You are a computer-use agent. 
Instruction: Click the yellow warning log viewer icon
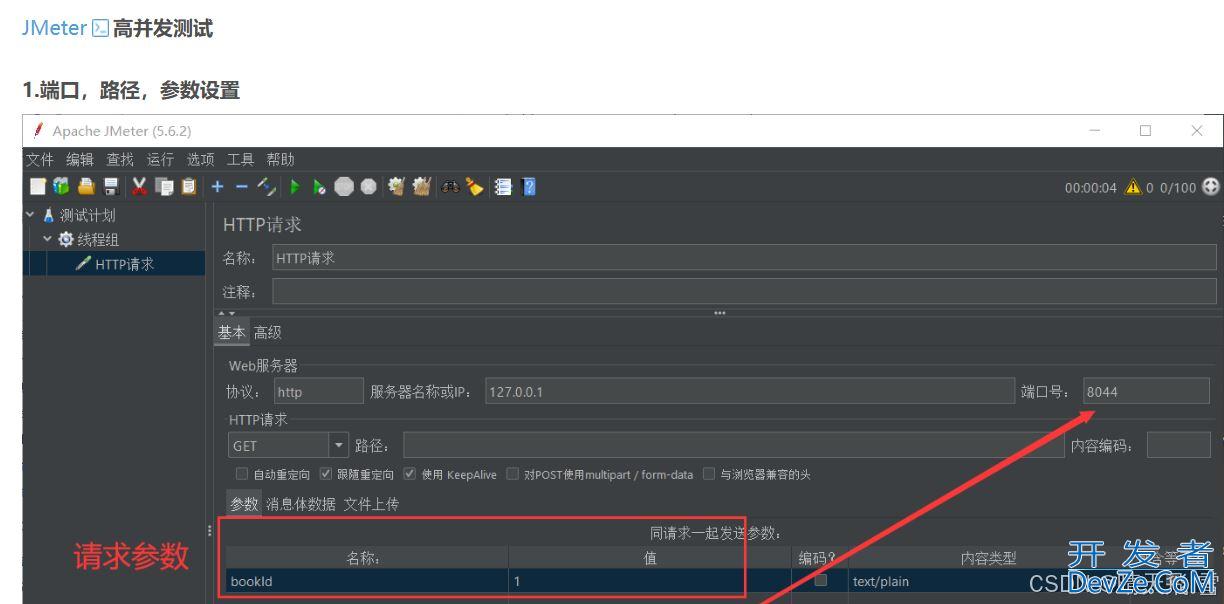click(x=1135, y=187)
